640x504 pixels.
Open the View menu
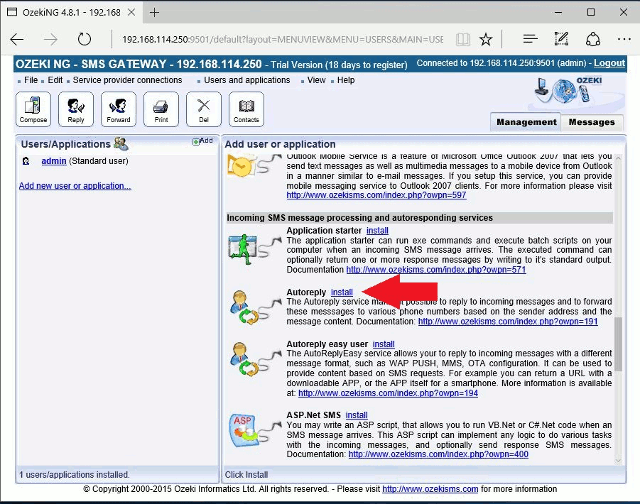click(316, 80)
